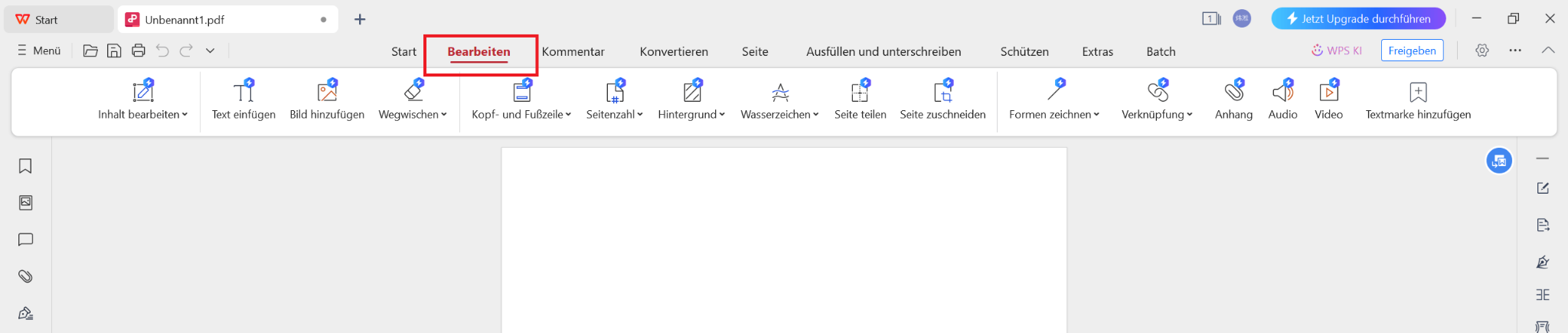
Task: Open the Seite zuschneiden crop tool
Action: [x=942, y=93]
